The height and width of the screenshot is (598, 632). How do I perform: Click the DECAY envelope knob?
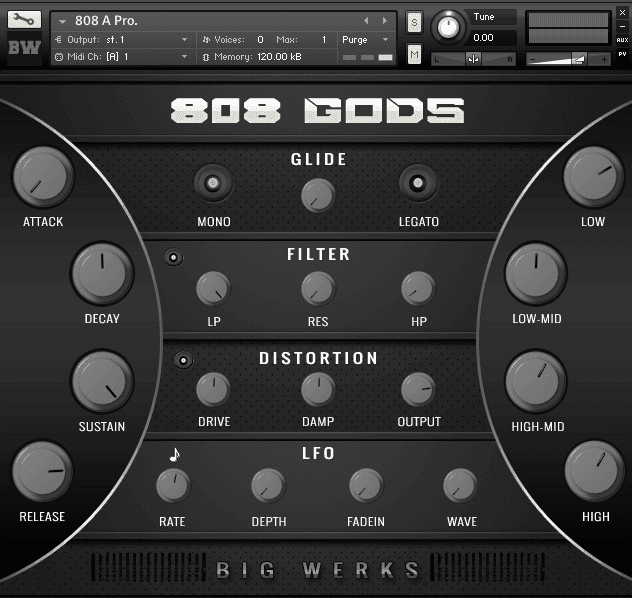pyautogui.click(x=102, y=273)
